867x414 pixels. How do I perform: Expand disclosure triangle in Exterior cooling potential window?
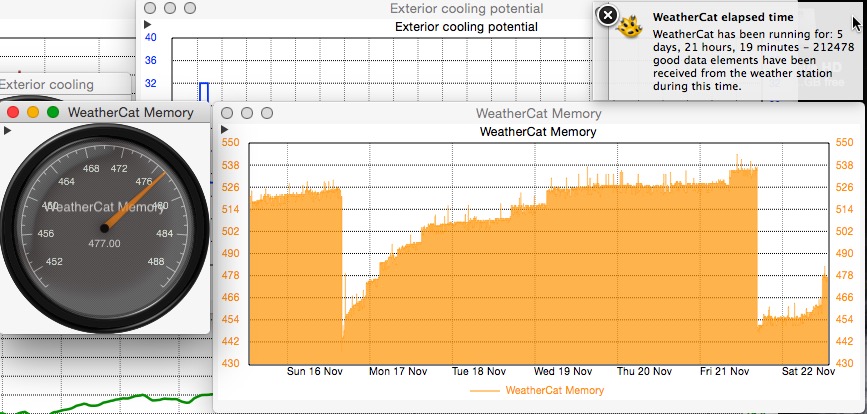(x=147, y=24)
